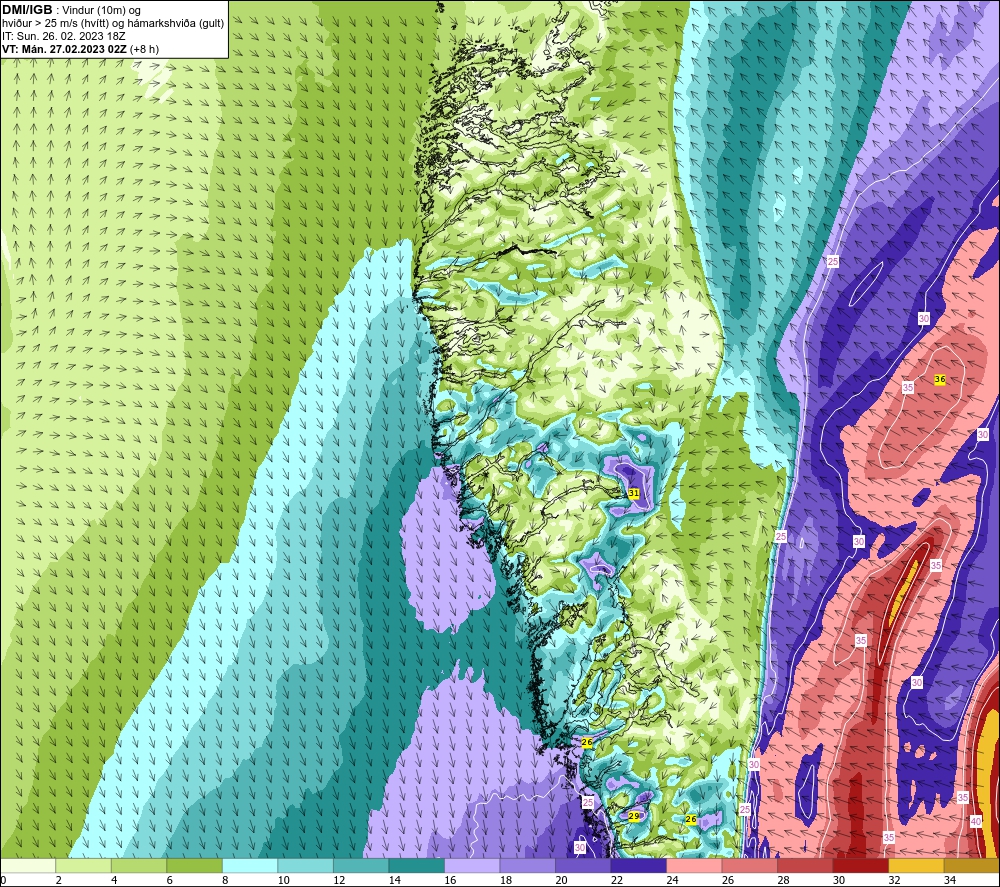Click colorbar tick label '18'
Screen dimensions: 1000x887
tap(506, 881)
